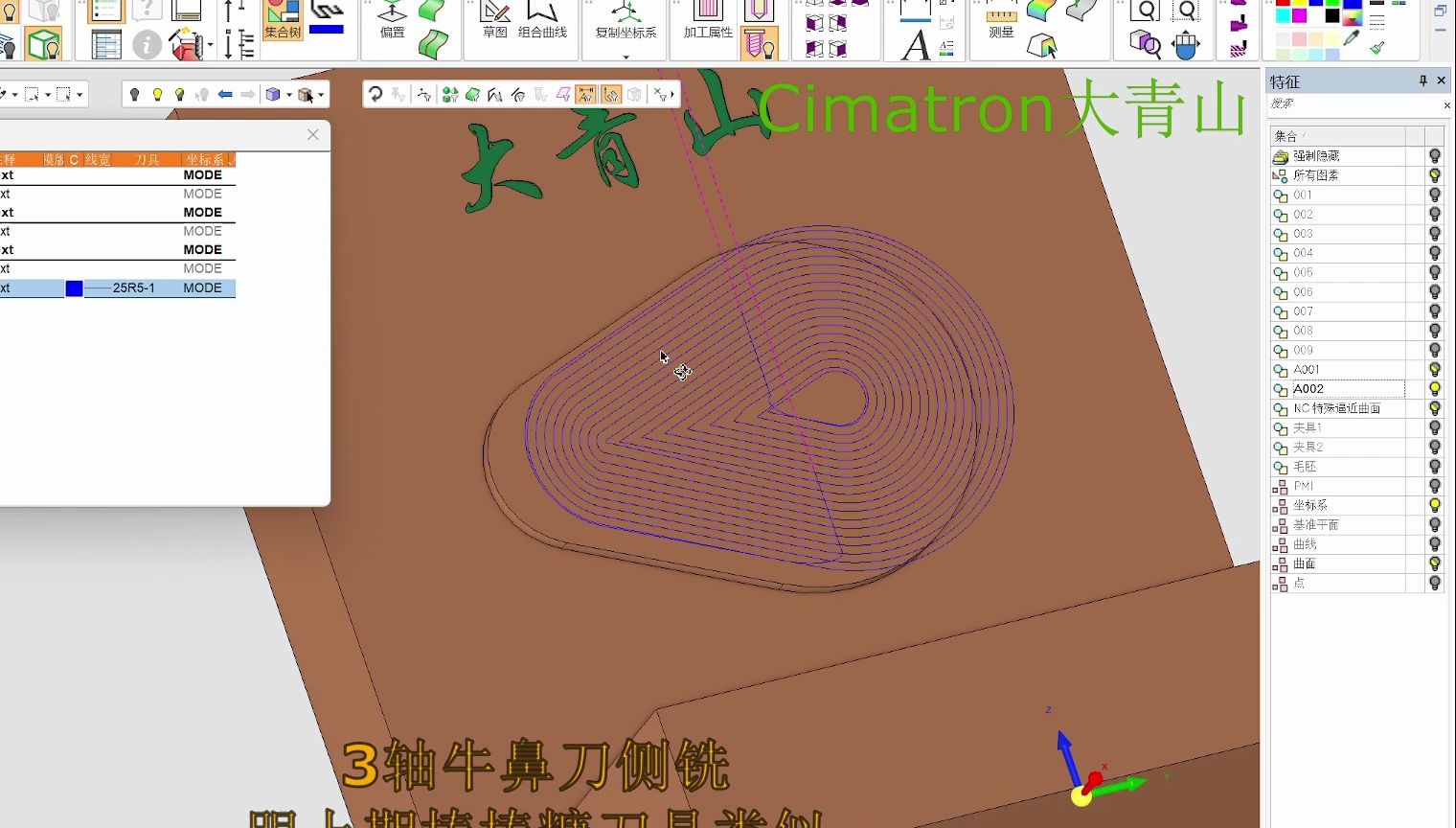Screen dimensions: 1456x828
Task: Toggle the lamp for 所有图素 row
Action: point(1434,175)
